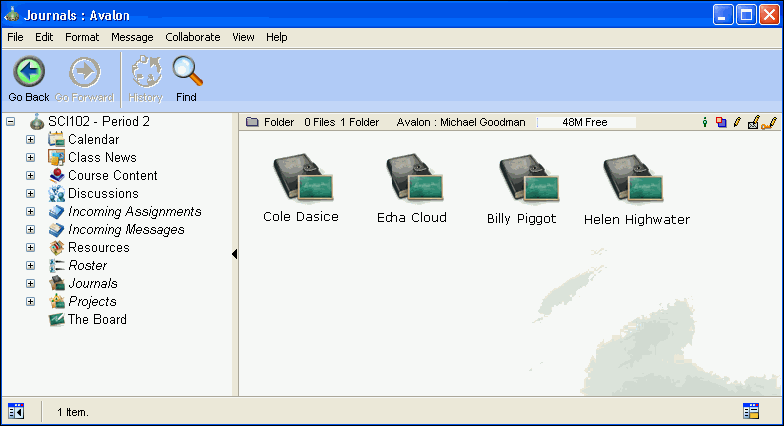784x426 pixels.
Task: Toggle the pane view icon in status bar left
Action: point(16,411)
